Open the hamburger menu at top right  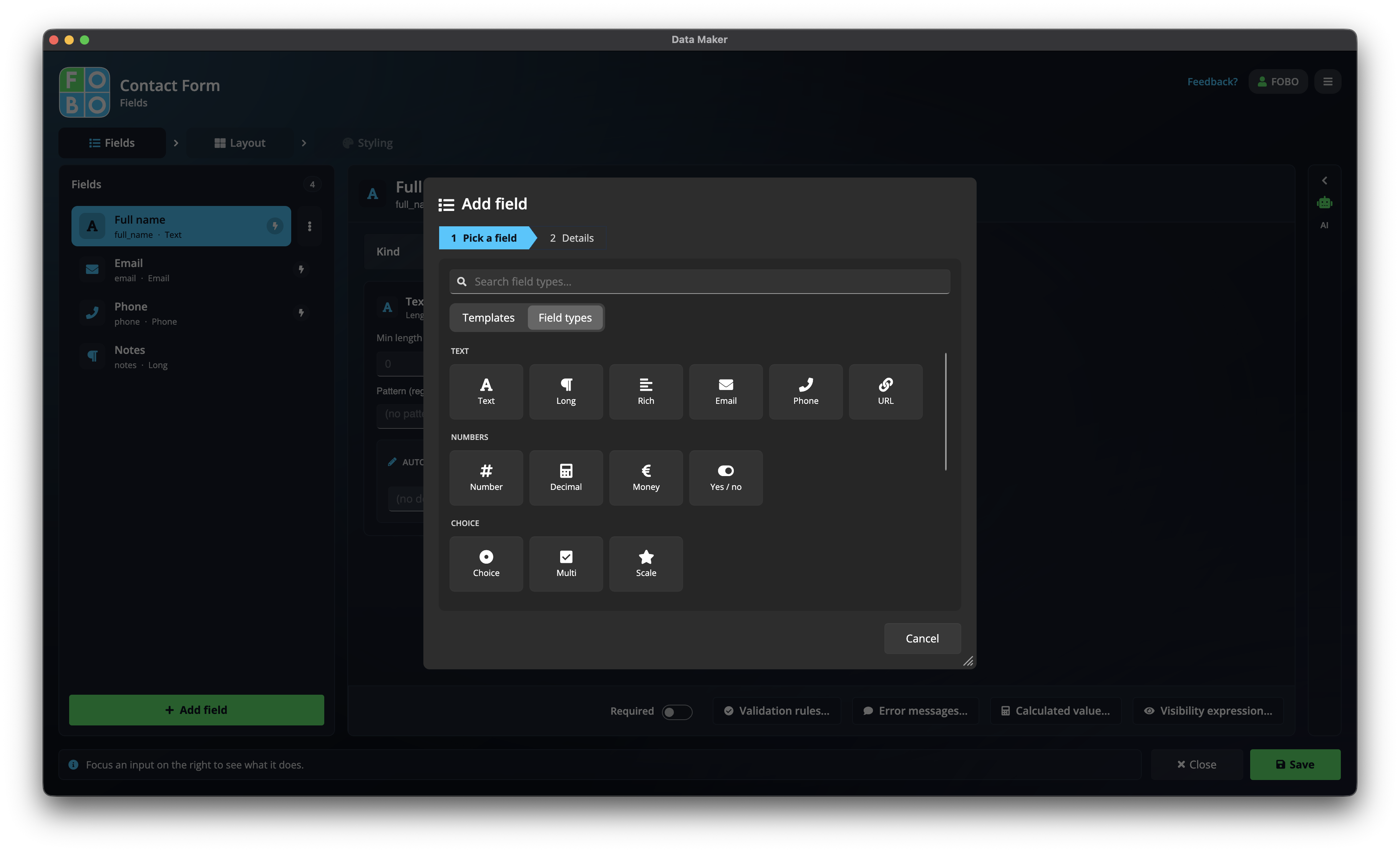coord(1328,82)
